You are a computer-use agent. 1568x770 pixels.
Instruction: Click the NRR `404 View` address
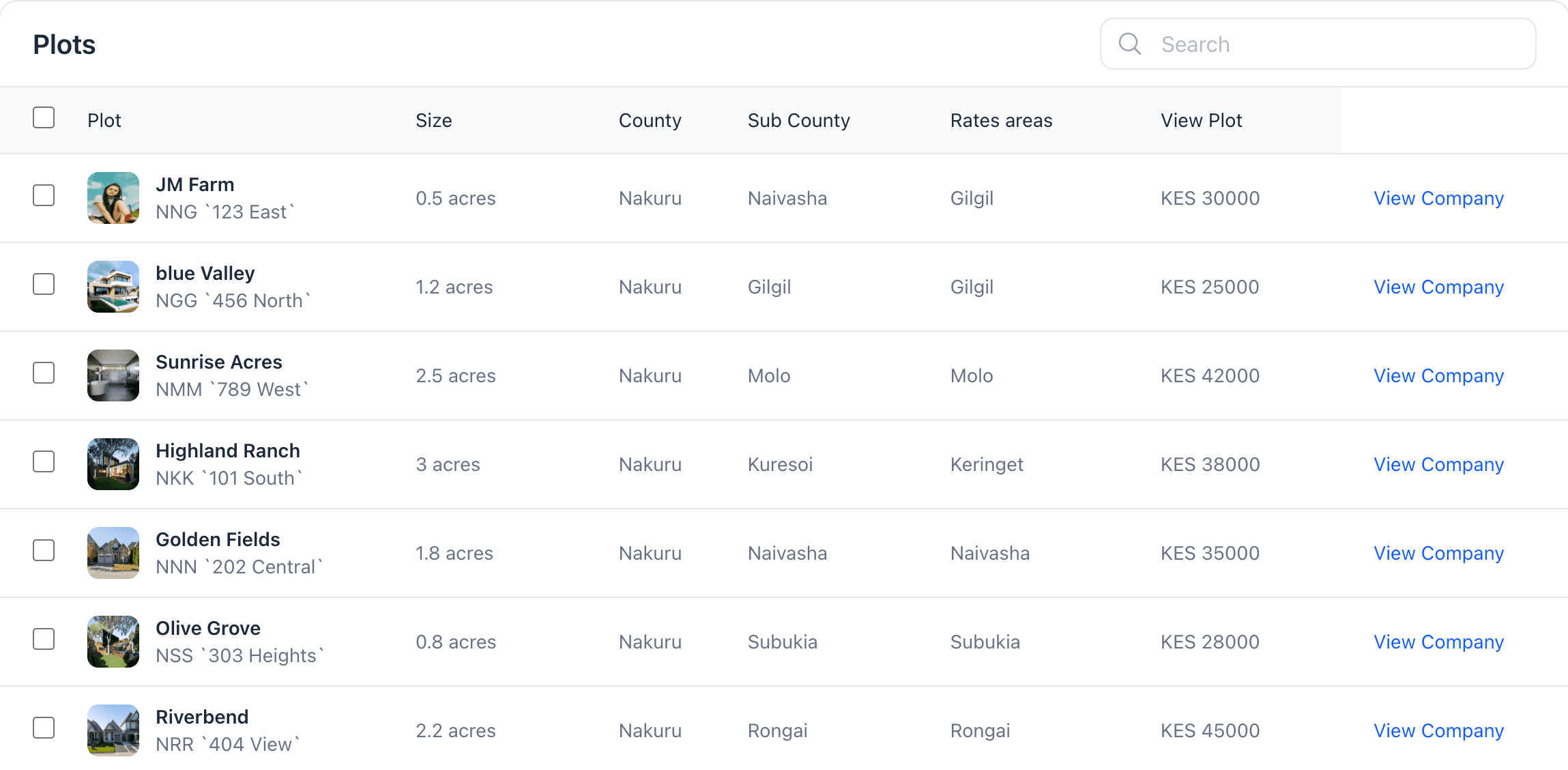[228, 744]
